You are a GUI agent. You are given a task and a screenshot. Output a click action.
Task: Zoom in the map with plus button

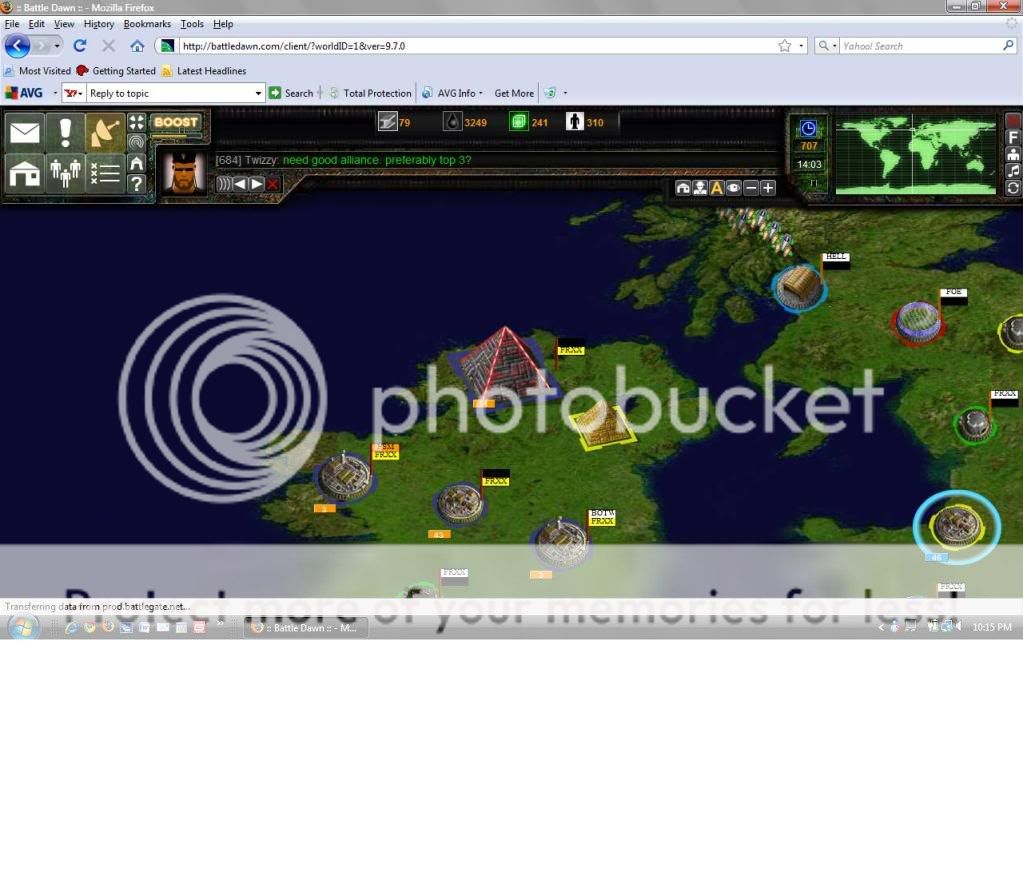(768, 188)
